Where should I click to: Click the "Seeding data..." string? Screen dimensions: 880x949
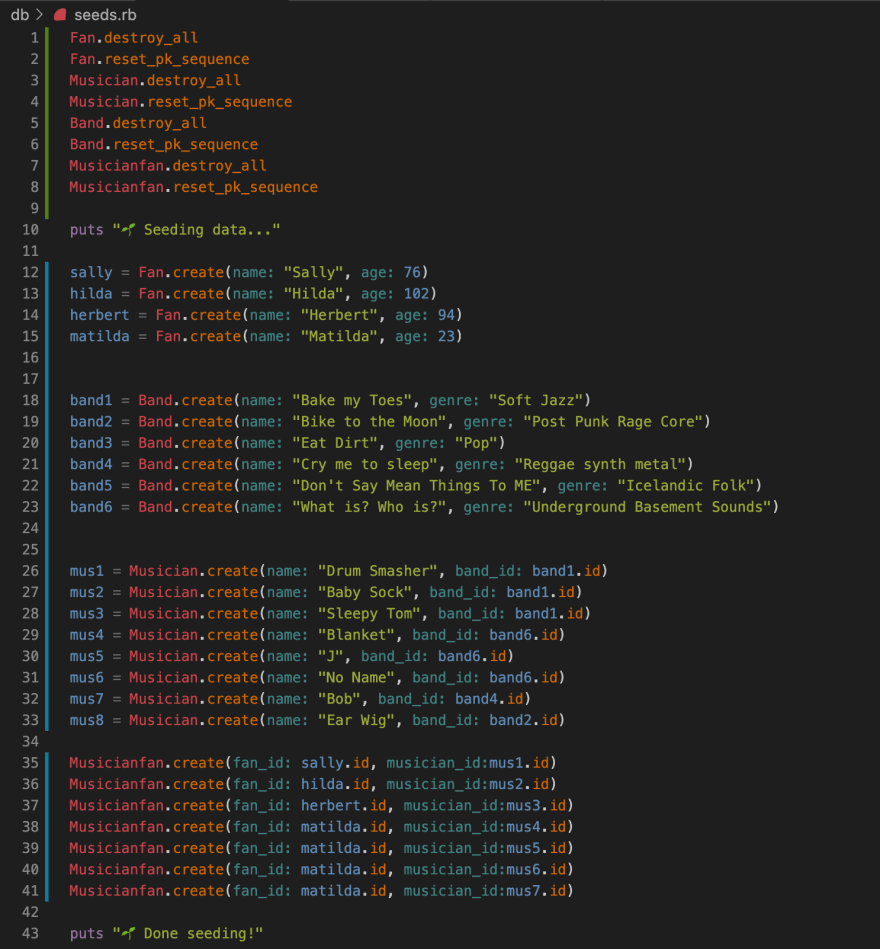[x=196, y=229]
